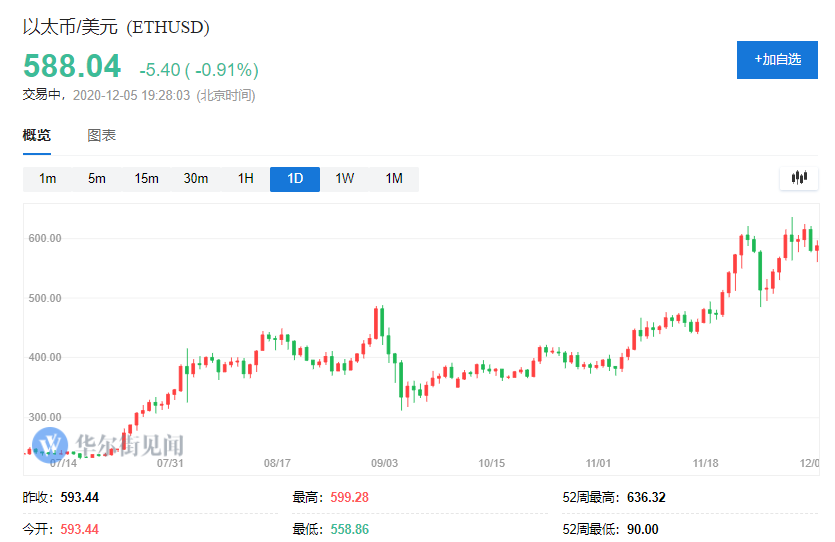Image resolution: width=835 pixels, height=542 pixels.
Task: Click the current price 588.04
Action: 72,67
